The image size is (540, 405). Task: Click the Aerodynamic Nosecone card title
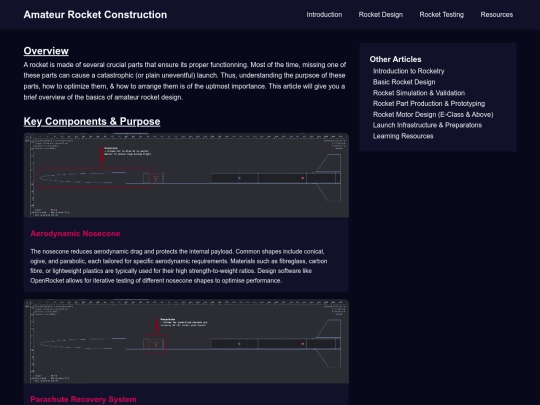click(75, 233)
